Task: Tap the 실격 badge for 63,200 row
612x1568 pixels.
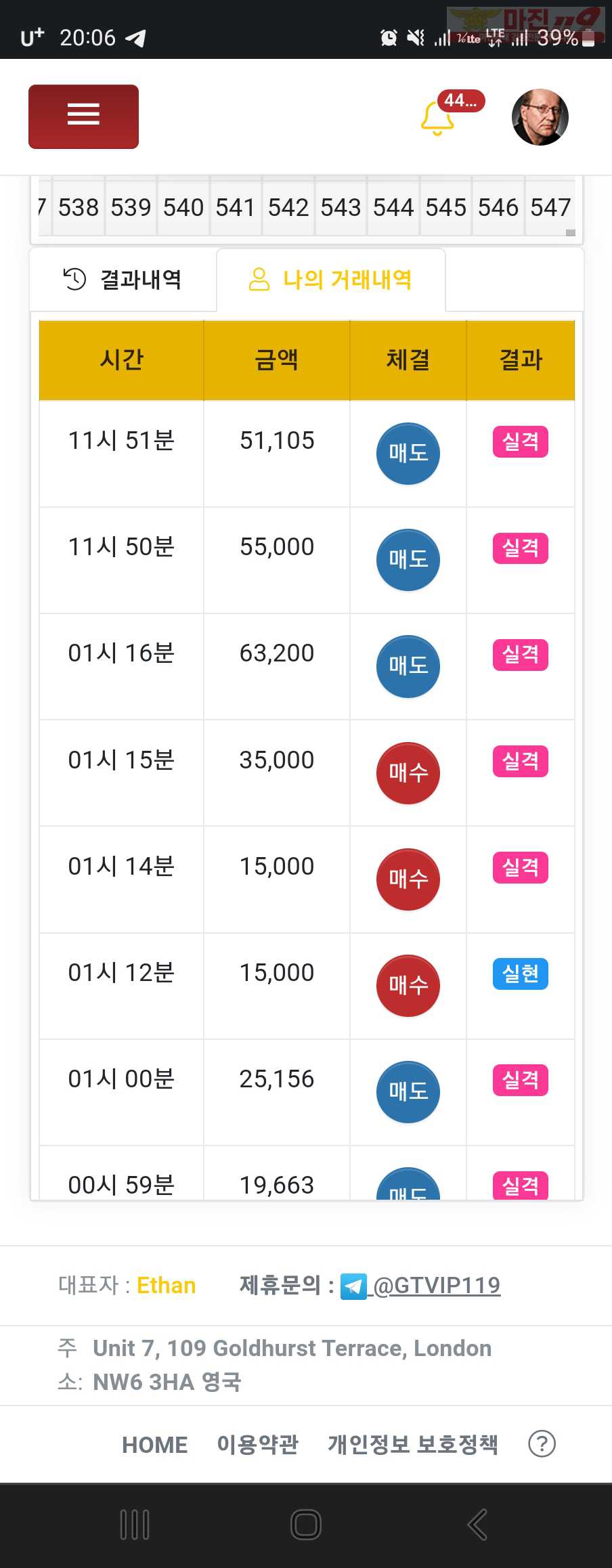Action: tap(521, 655)
